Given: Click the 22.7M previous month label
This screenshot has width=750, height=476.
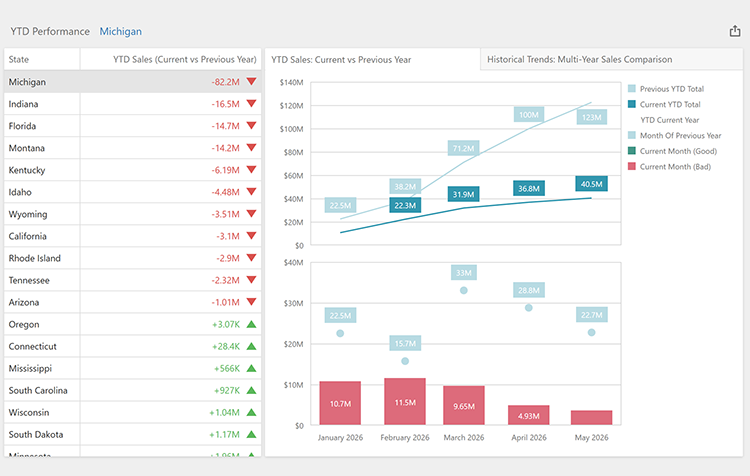Looking at the screenshot, I should 592,315.
